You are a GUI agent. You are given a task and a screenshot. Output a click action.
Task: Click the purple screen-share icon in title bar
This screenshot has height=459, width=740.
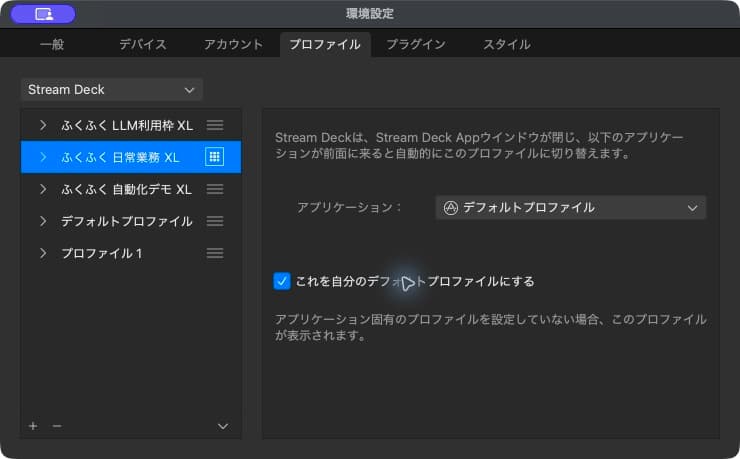click(x=43, y=14)
